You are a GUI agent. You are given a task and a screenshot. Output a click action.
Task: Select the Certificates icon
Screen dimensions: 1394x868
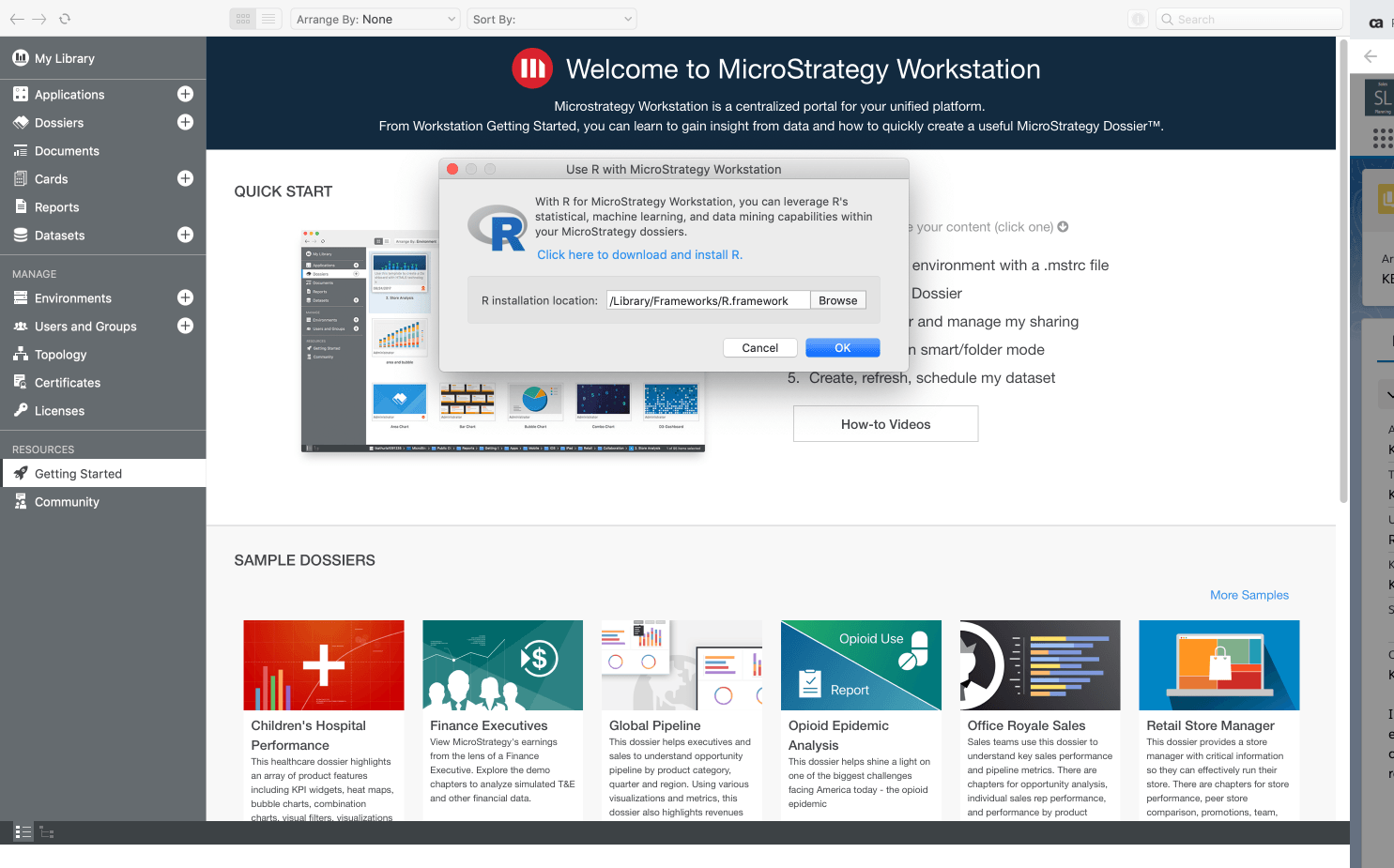pyautogui.click(x=21, y=382)
